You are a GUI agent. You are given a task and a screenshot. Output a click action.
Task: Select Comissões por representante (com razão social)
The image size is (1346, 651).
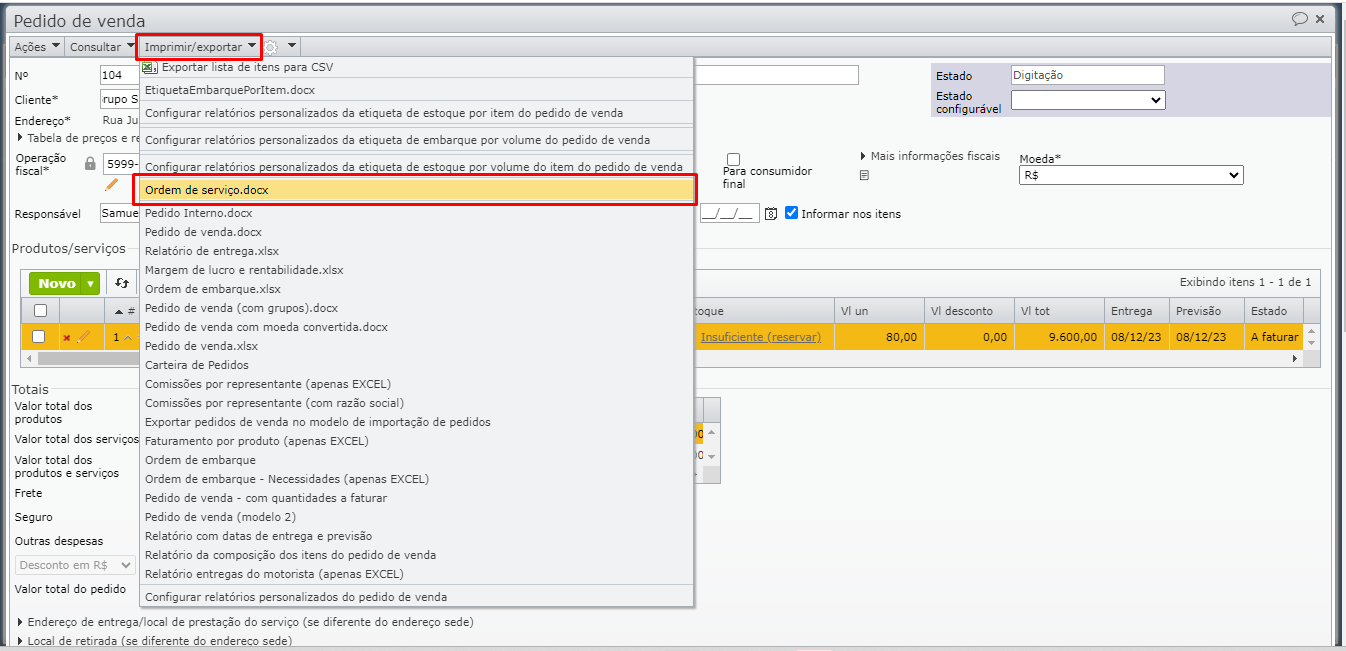[416, 403]
